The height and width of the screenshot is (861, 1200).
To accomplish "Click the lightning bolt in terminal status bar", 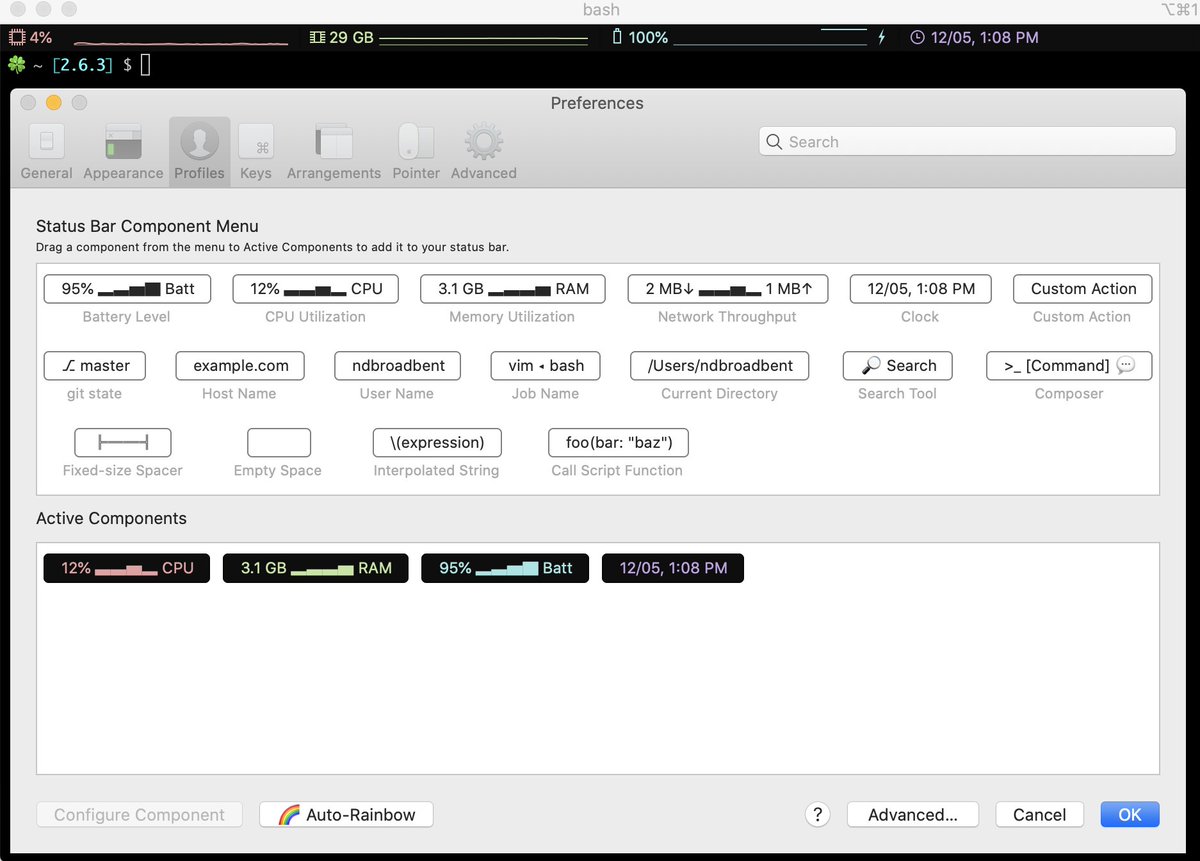I will click(x=881, y=37).
